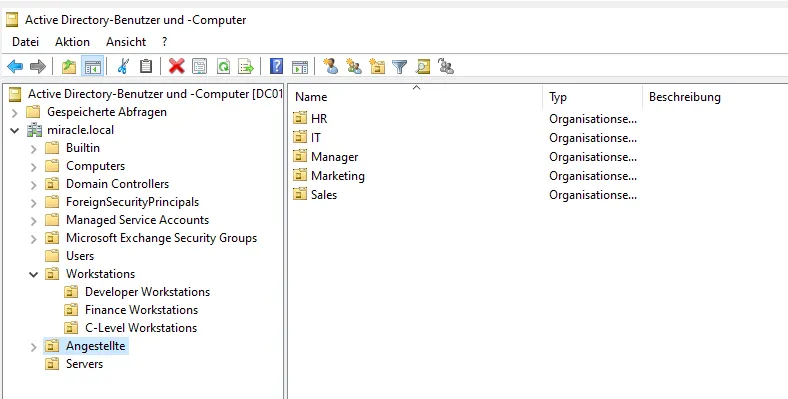This screenshot has width=788, height=399.
Task: Select the Servers OU
Action: click(84, 364)
